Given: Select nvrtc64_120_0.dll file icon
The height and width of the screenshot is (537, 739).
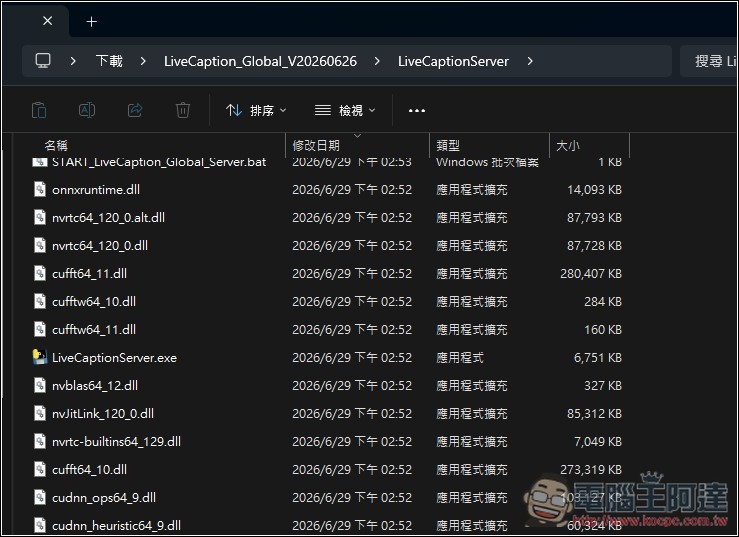Looking at the screenshot, I should (40, 245).
